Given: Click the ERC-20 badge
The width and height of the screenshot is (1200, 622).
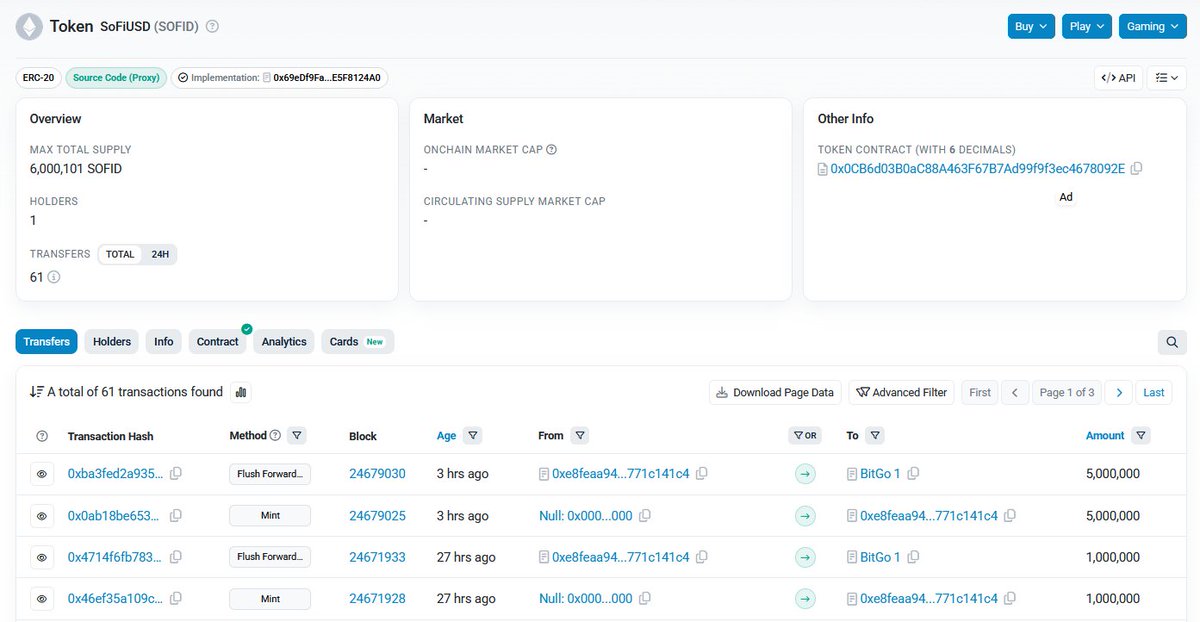Looking at the screenshot, I should (x=38, y=78).
